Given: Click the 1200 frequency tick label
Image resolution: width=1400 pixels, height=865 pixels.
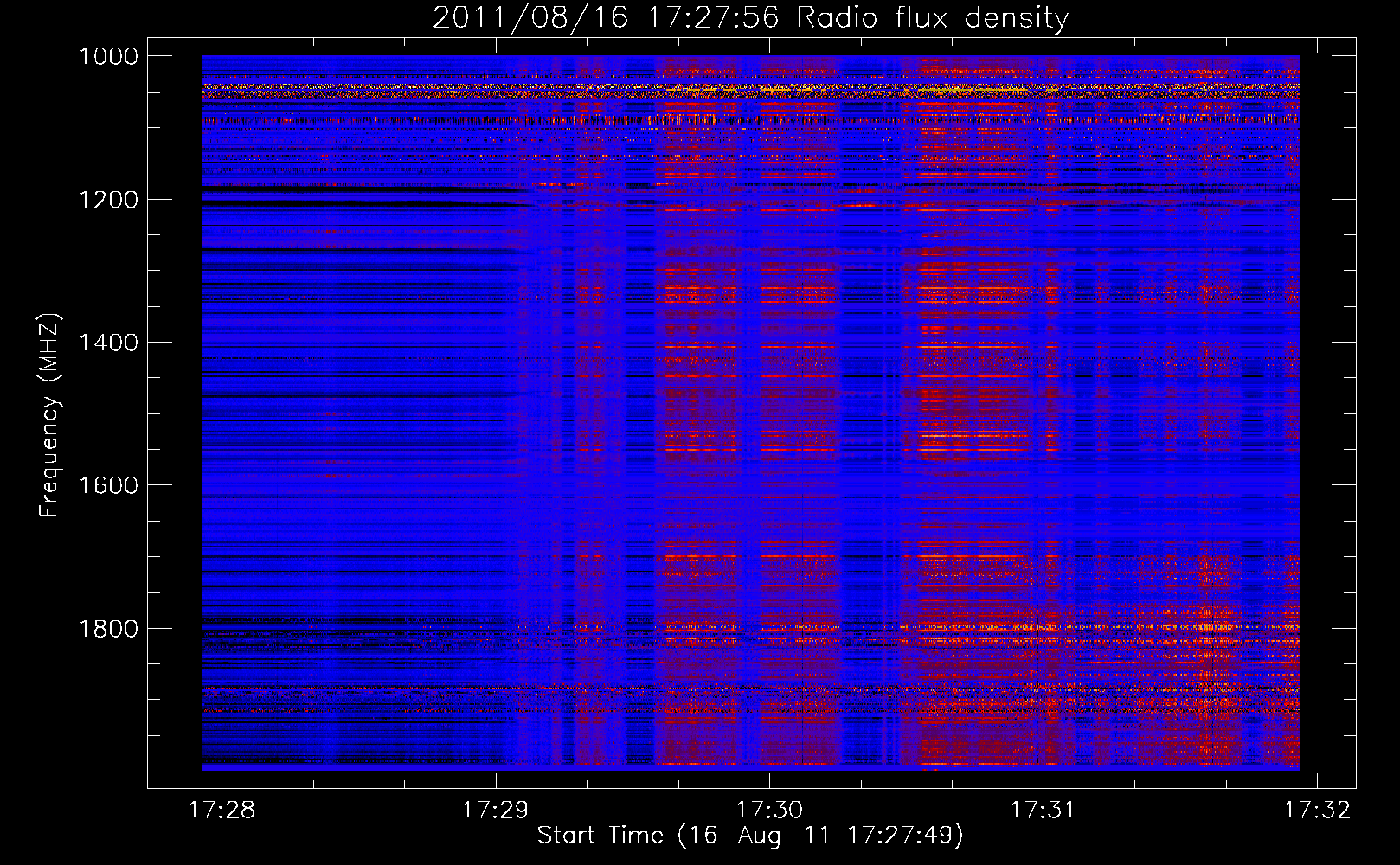Looking at the screenshot, I should (x=108, y=200).
